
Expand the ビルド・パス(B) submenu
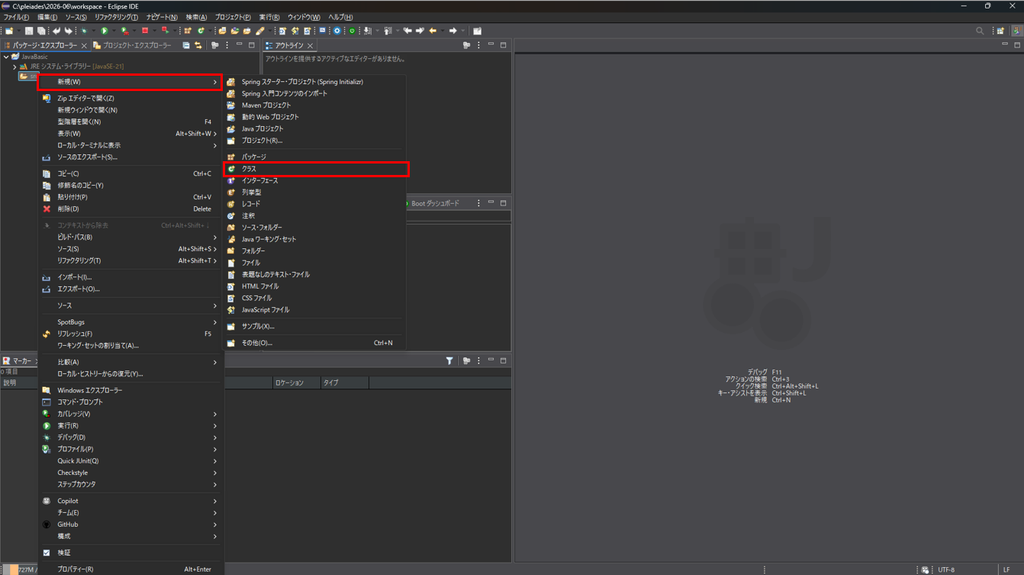130,237
